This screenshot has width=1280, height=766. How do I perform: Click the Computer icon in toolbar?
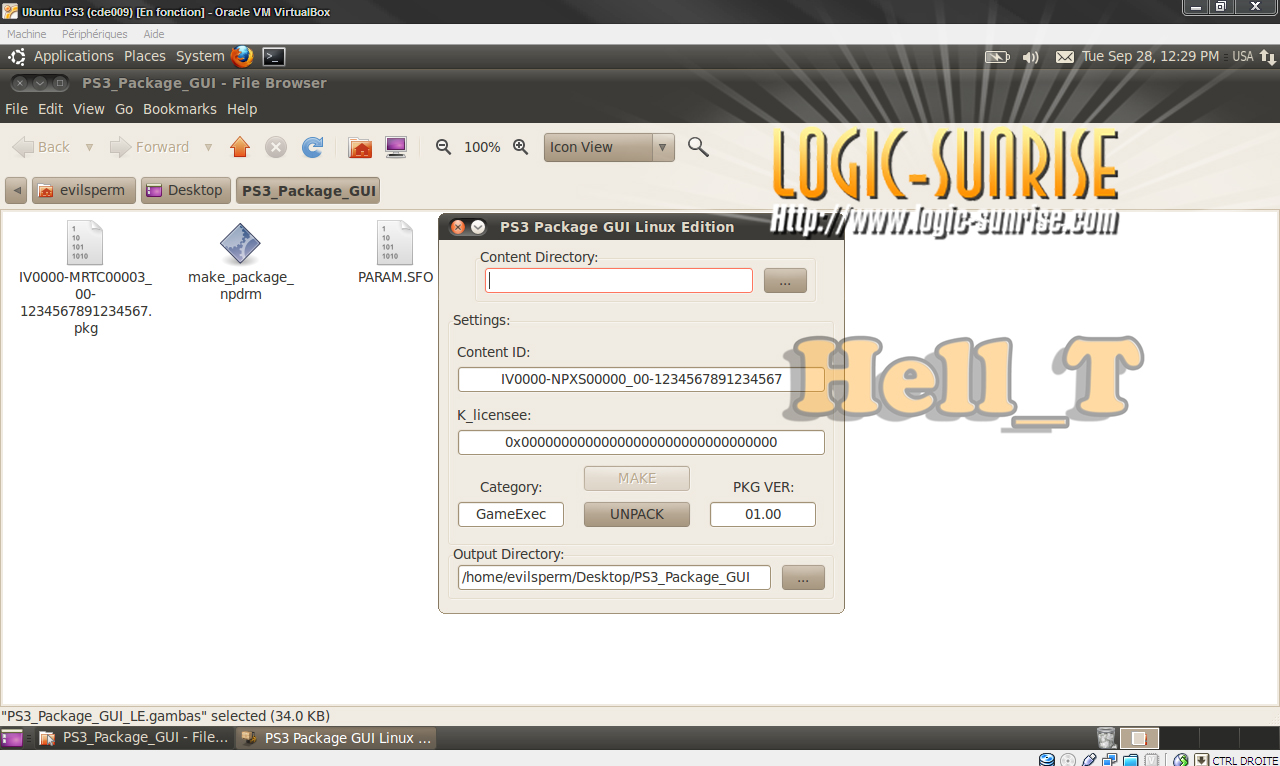(396, 147)
